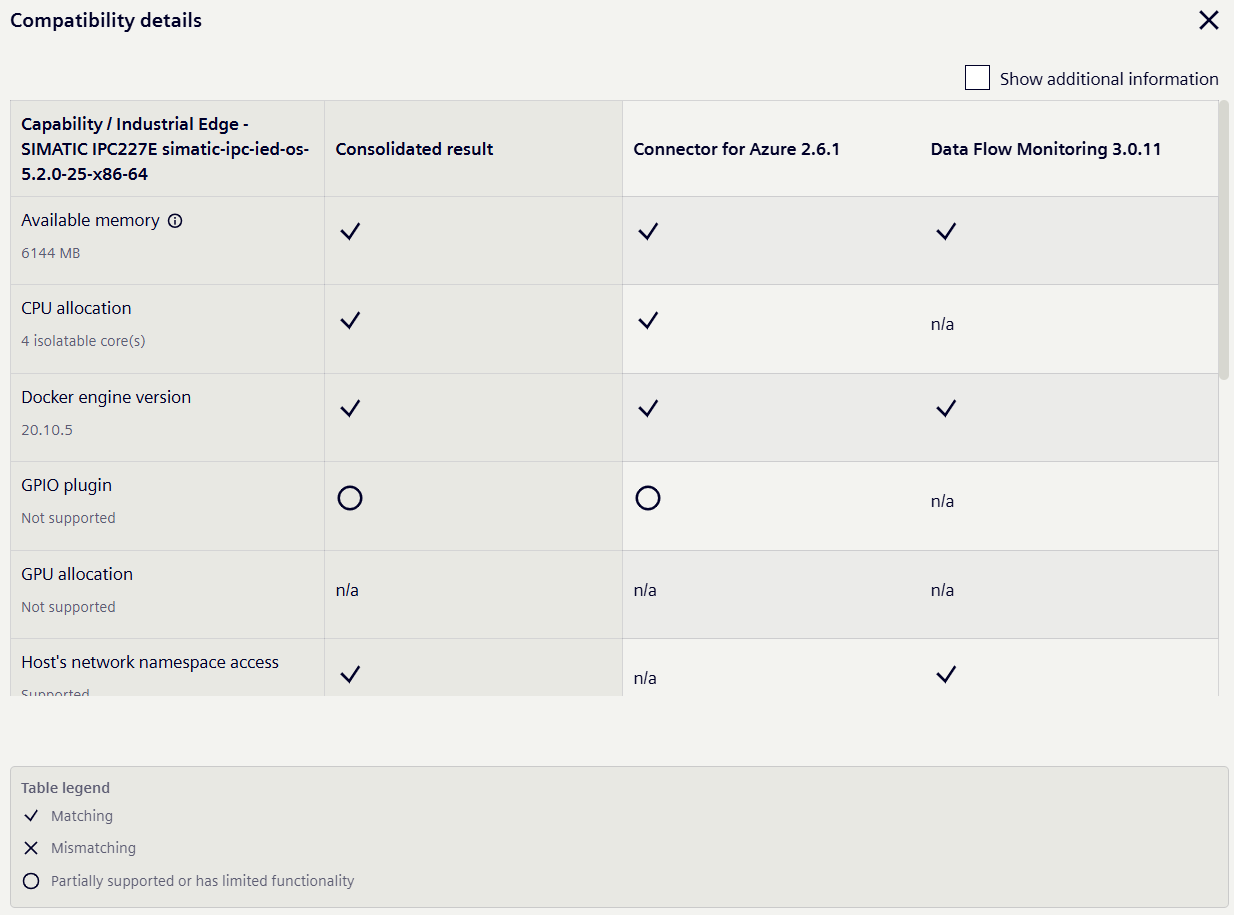Click the Docker engine version row label

coord(106,397)
